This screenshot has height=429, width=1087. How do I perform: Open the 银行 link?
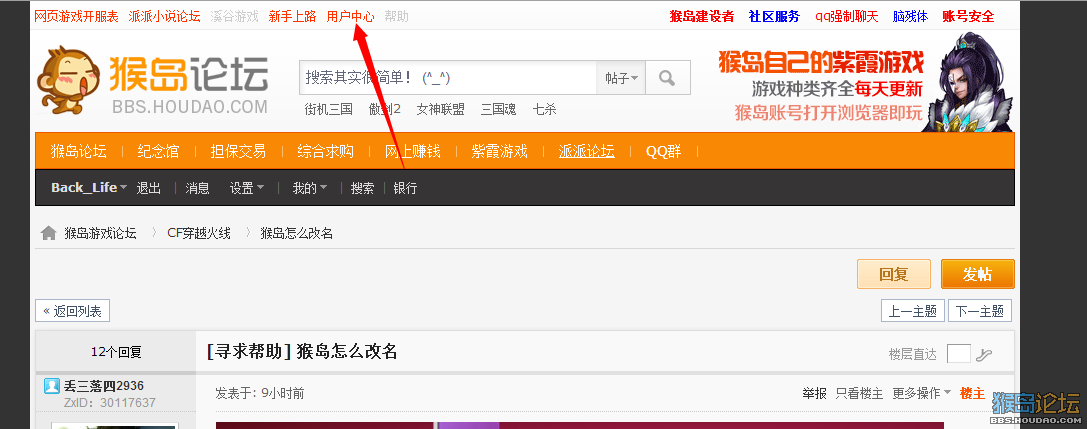(x=405, y=188)
